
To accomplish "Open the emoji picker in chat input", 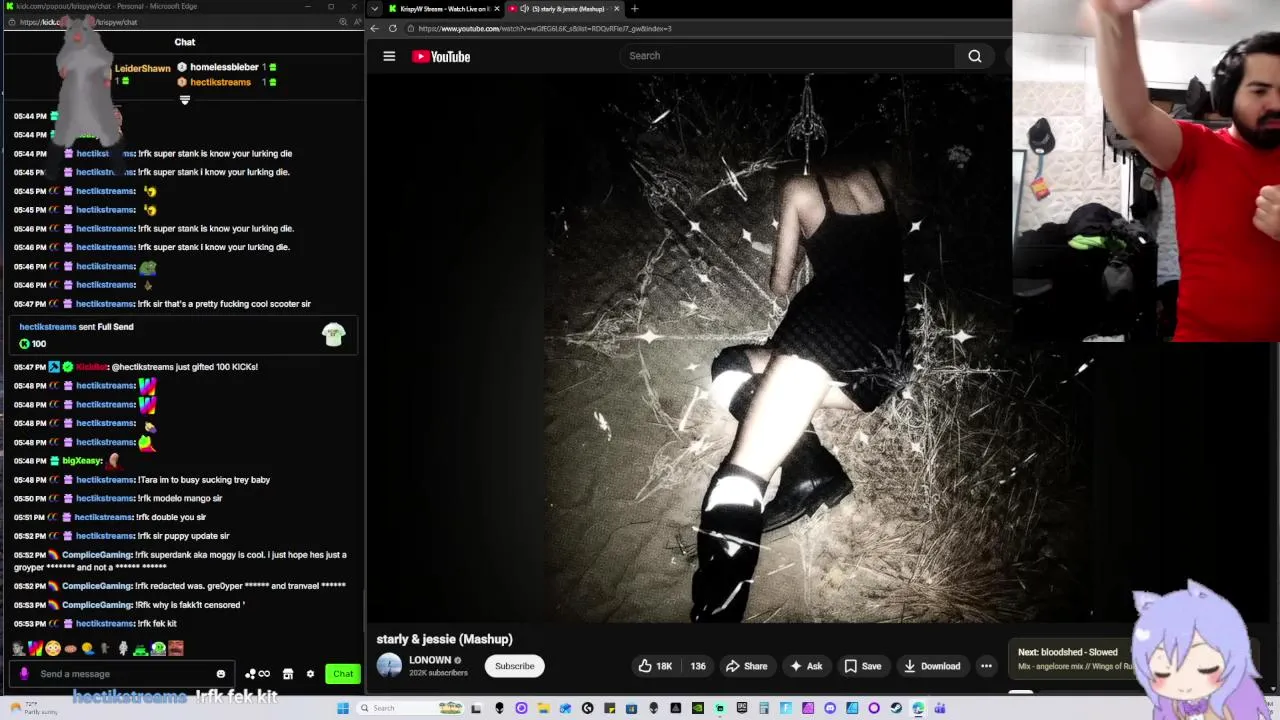I will 221,674.
